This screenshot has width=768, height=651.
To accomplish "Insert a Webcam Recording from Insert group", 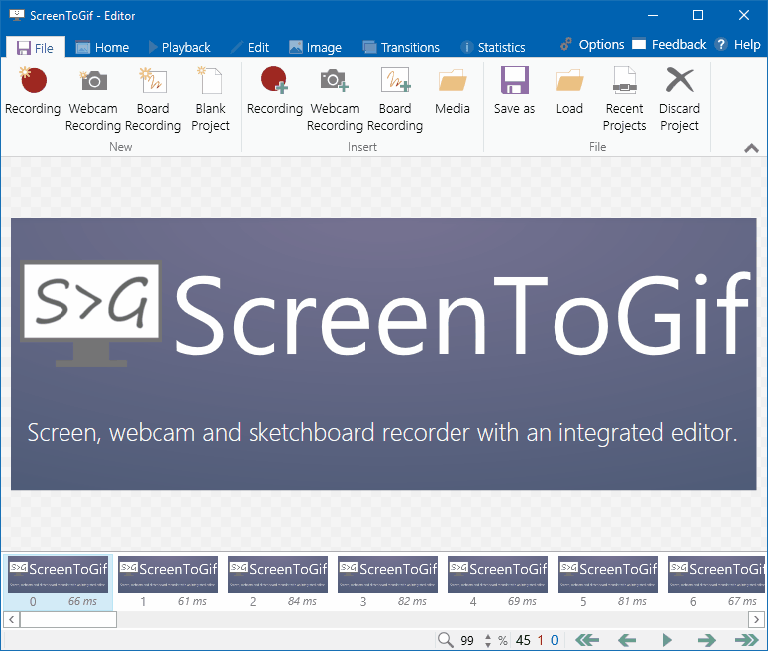I will (335, 99).
